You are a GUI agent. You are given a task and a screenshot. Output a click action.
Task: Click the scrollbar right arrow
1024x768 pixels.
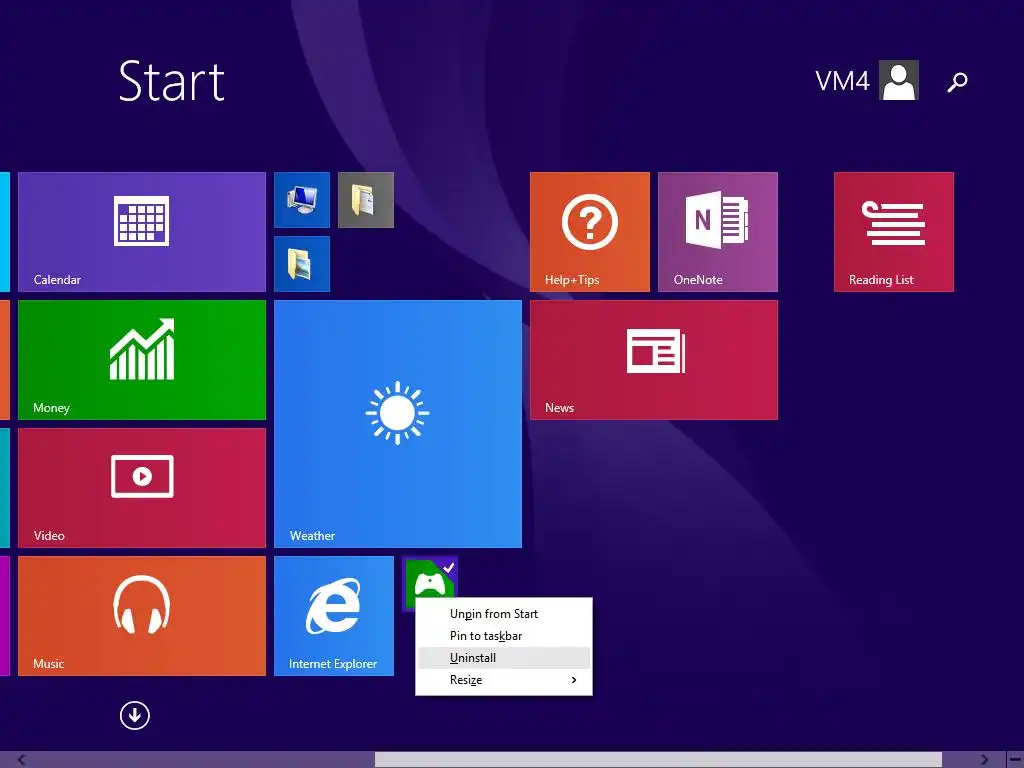coord(984,760)
